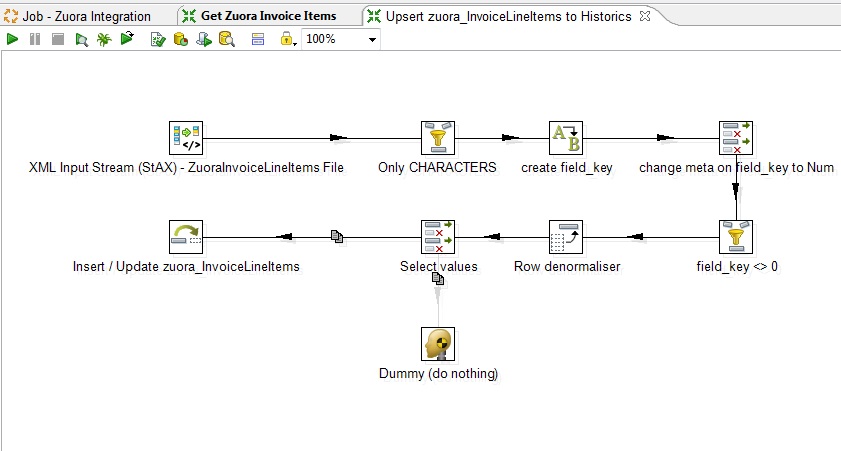Click the create field_key step icon

click(x=566, y=139)
